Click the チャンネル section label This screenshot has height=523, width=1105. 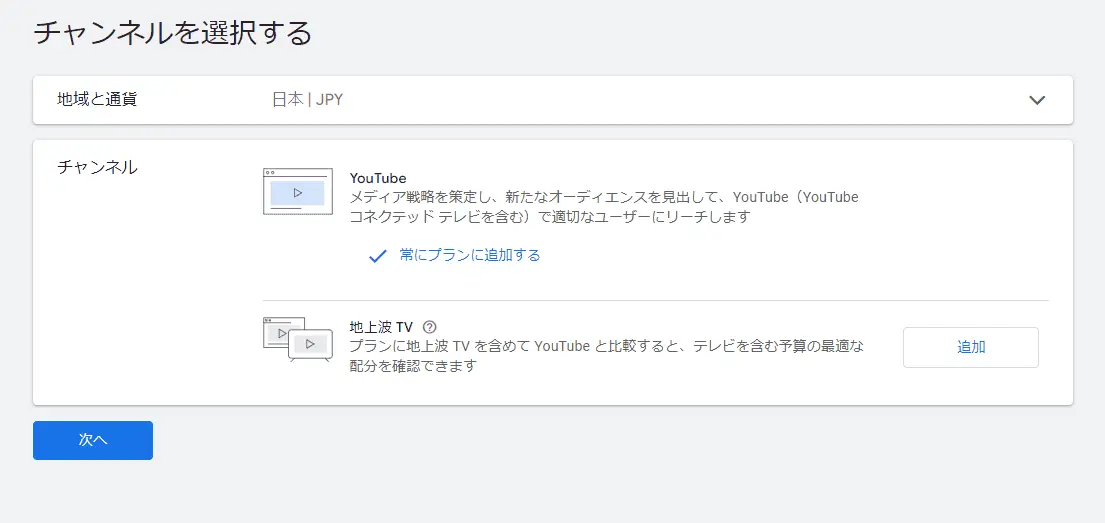point(97,167)
